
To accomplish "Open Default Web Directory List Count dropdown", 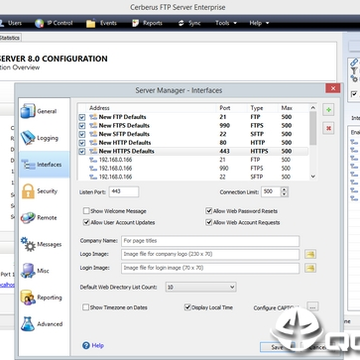I will point(201,287).
